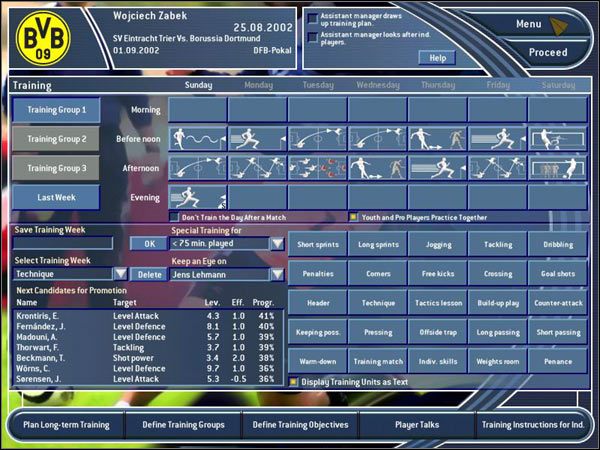600x450 pixels.
Task: Expand Select Training Week Technique dropdown
Action: pyautogui.click(x=120, y=273)
